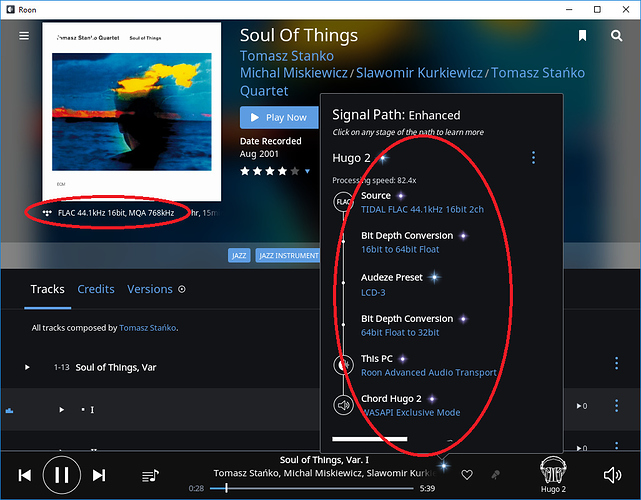Open now playing title Soul of Things, Var. I
The image size is (641, 500).
click(324, 460)
